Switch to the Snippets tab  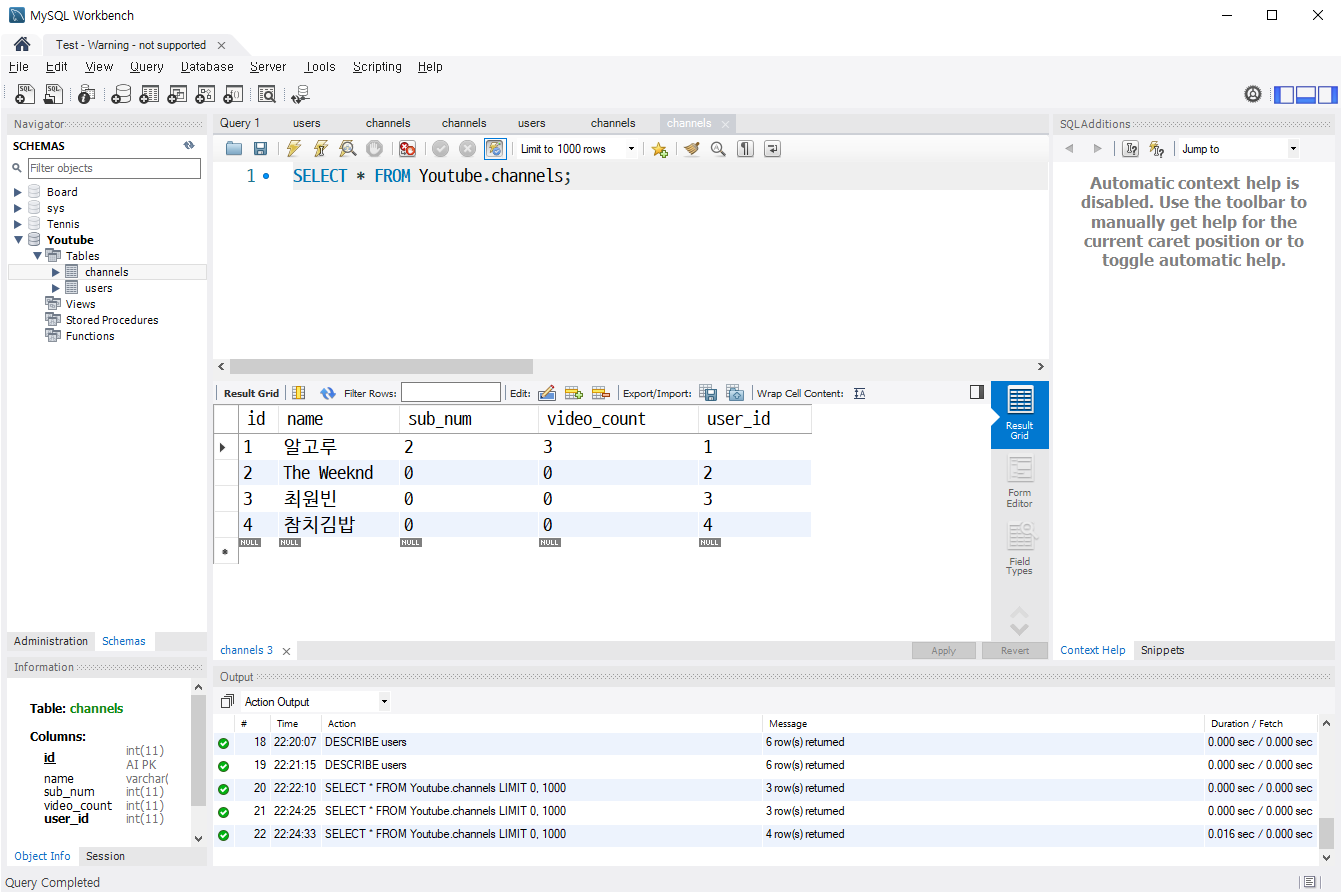[1162, 650]
